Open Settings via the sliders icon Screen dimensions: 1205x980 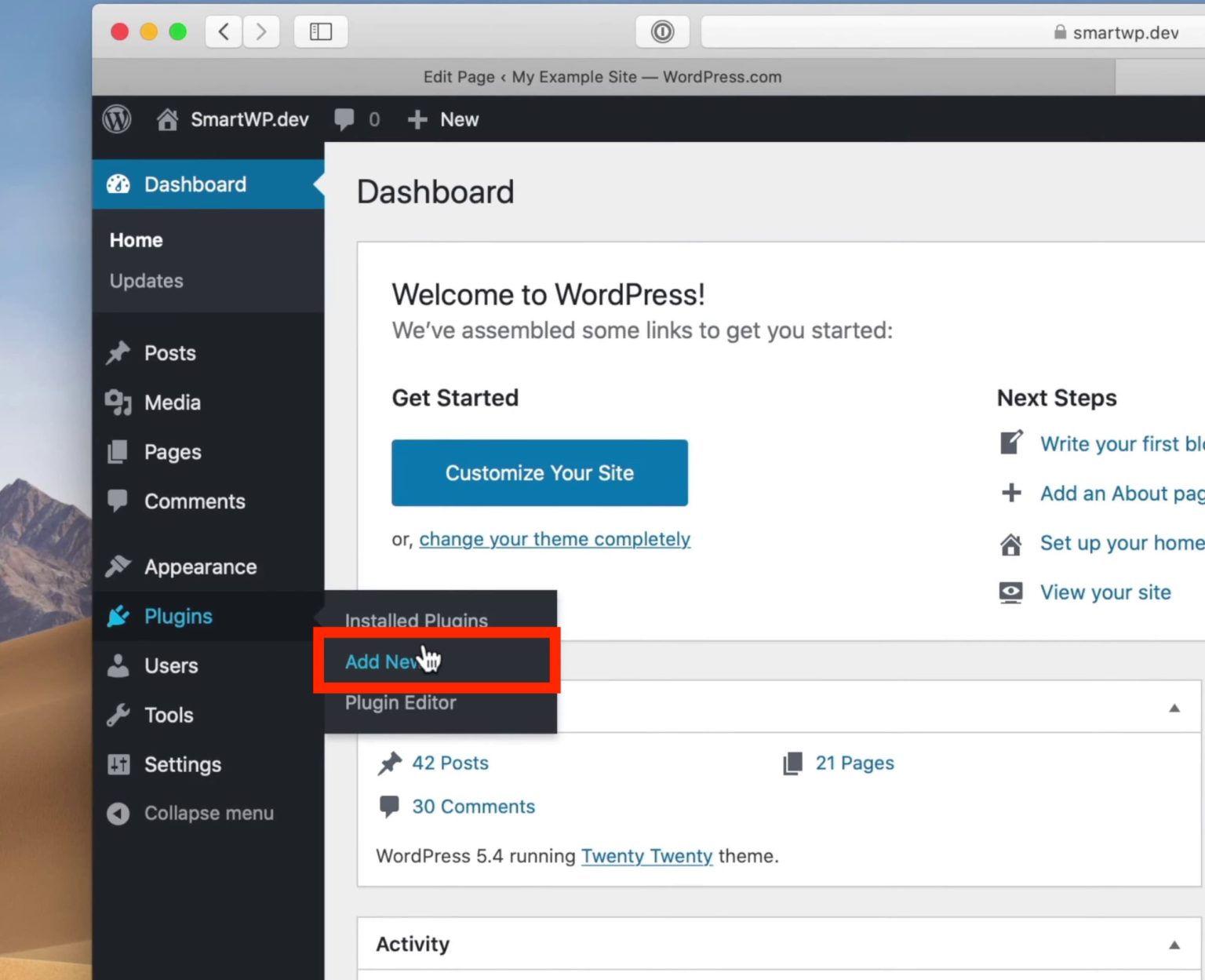tap(118, 764)
